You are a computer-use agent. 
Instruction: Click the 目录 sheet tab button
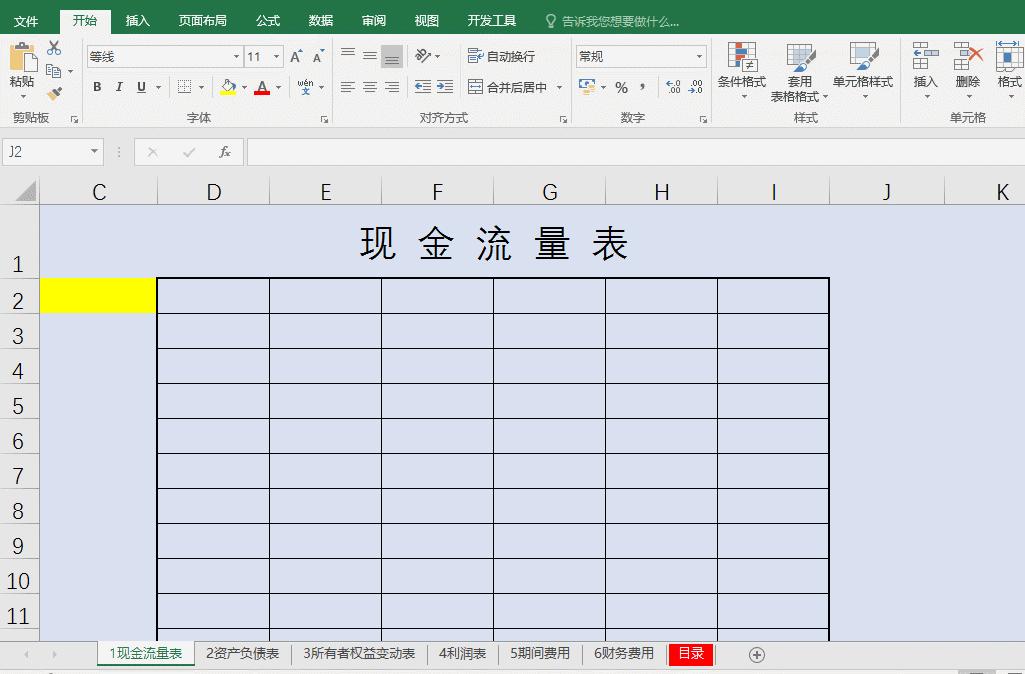pos(689,653)
